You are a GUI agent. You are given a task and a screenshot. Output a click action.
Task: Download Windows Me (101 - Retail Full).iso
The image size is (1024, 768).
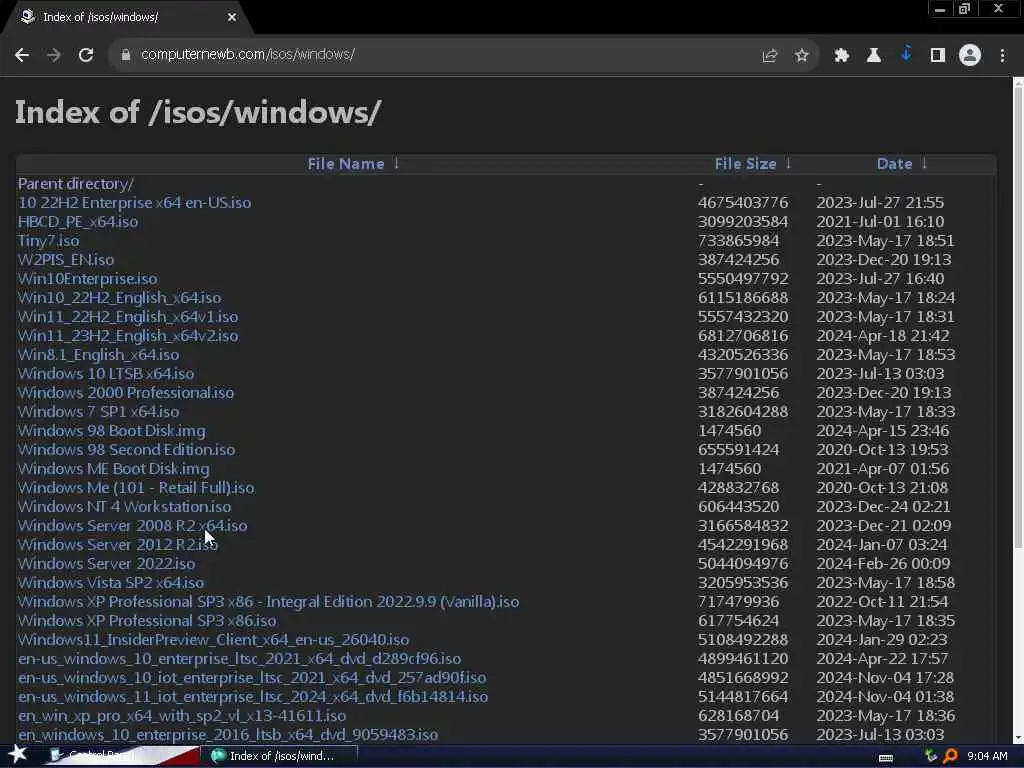click(136, 488)
